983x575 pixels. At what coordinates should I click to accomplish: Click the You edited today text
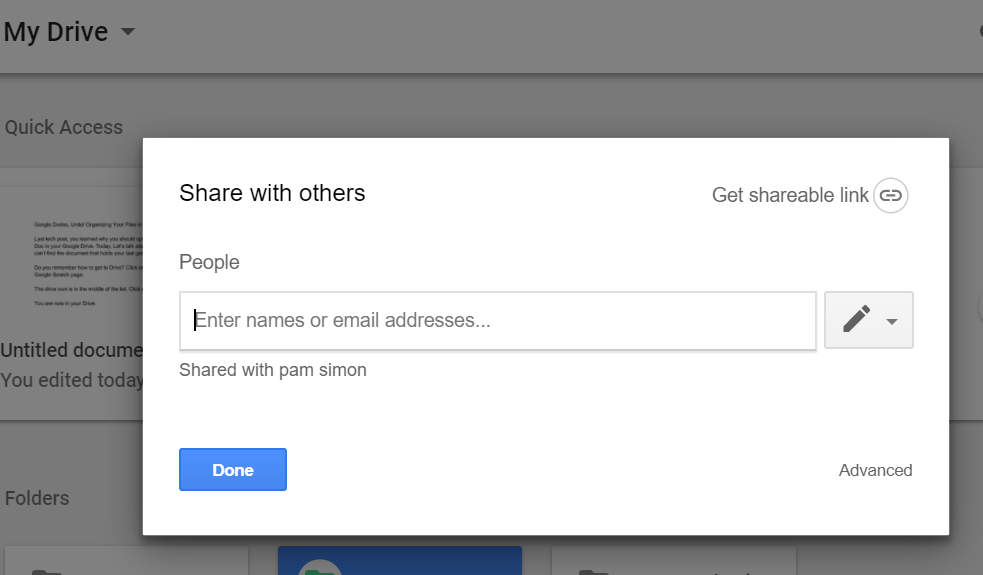tap(71, 380)
